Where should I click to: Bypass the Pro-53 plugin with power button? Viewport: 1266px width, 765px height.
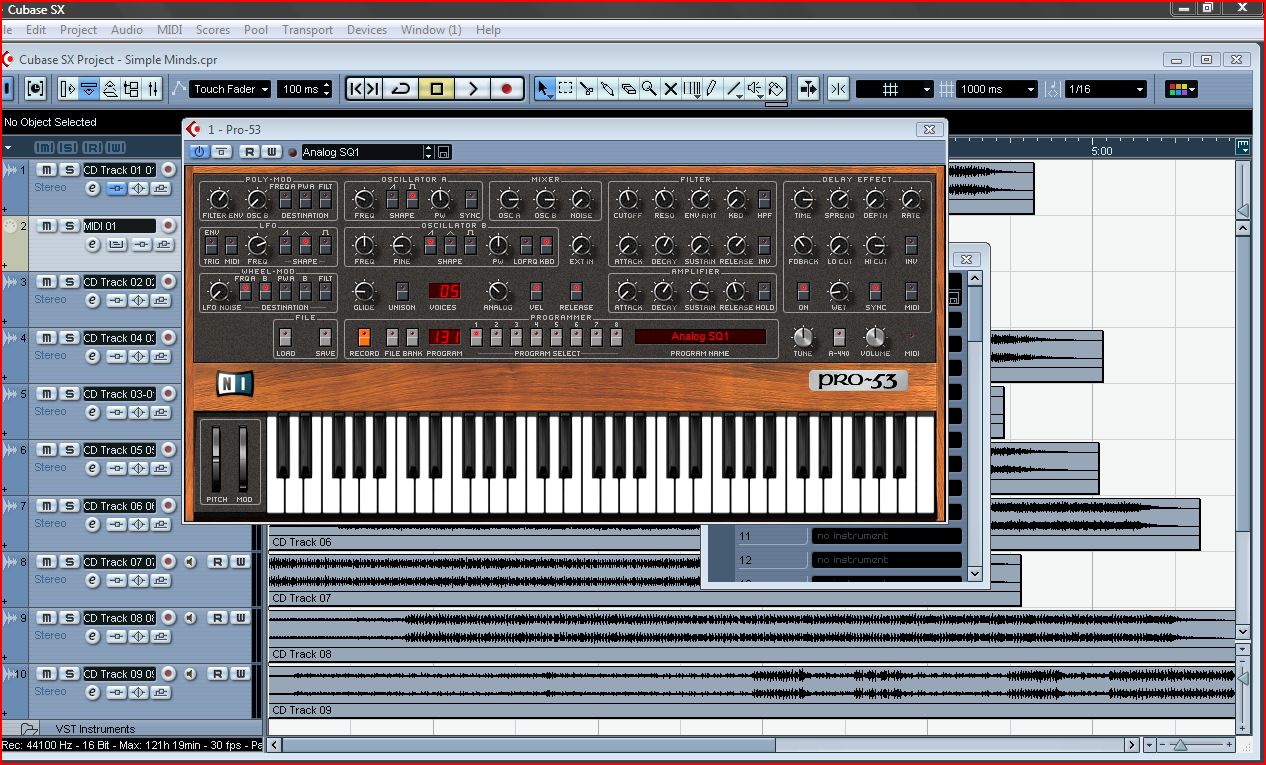pyautogui.click(x=198, y=152)
